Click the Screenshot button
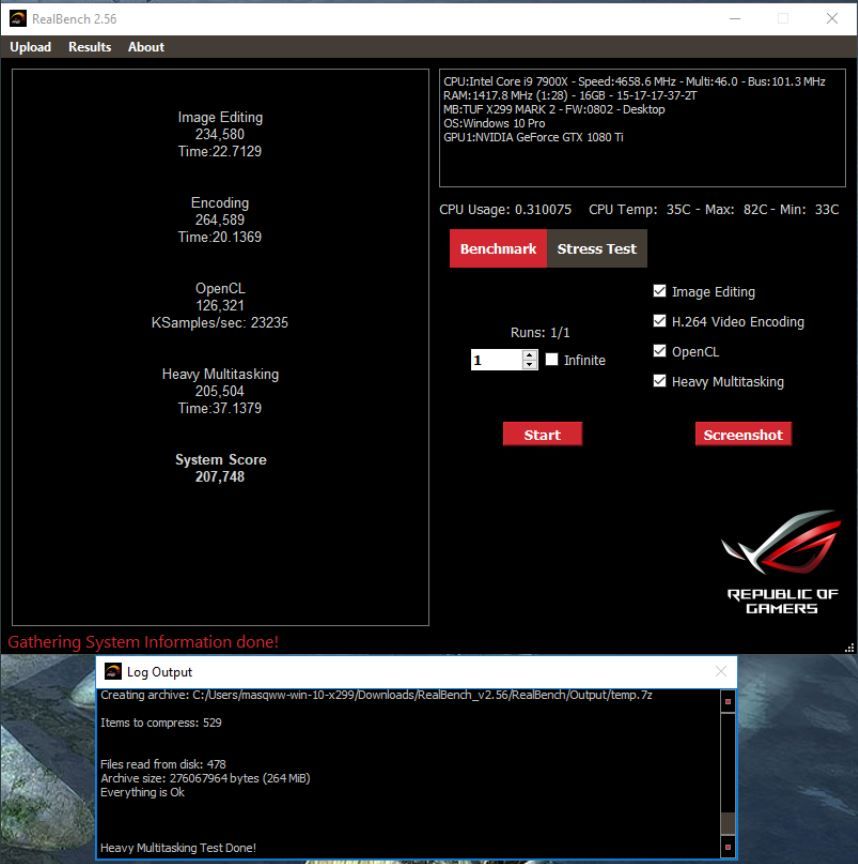This screenshot has height=864, width=858. [x=743, y=434]
